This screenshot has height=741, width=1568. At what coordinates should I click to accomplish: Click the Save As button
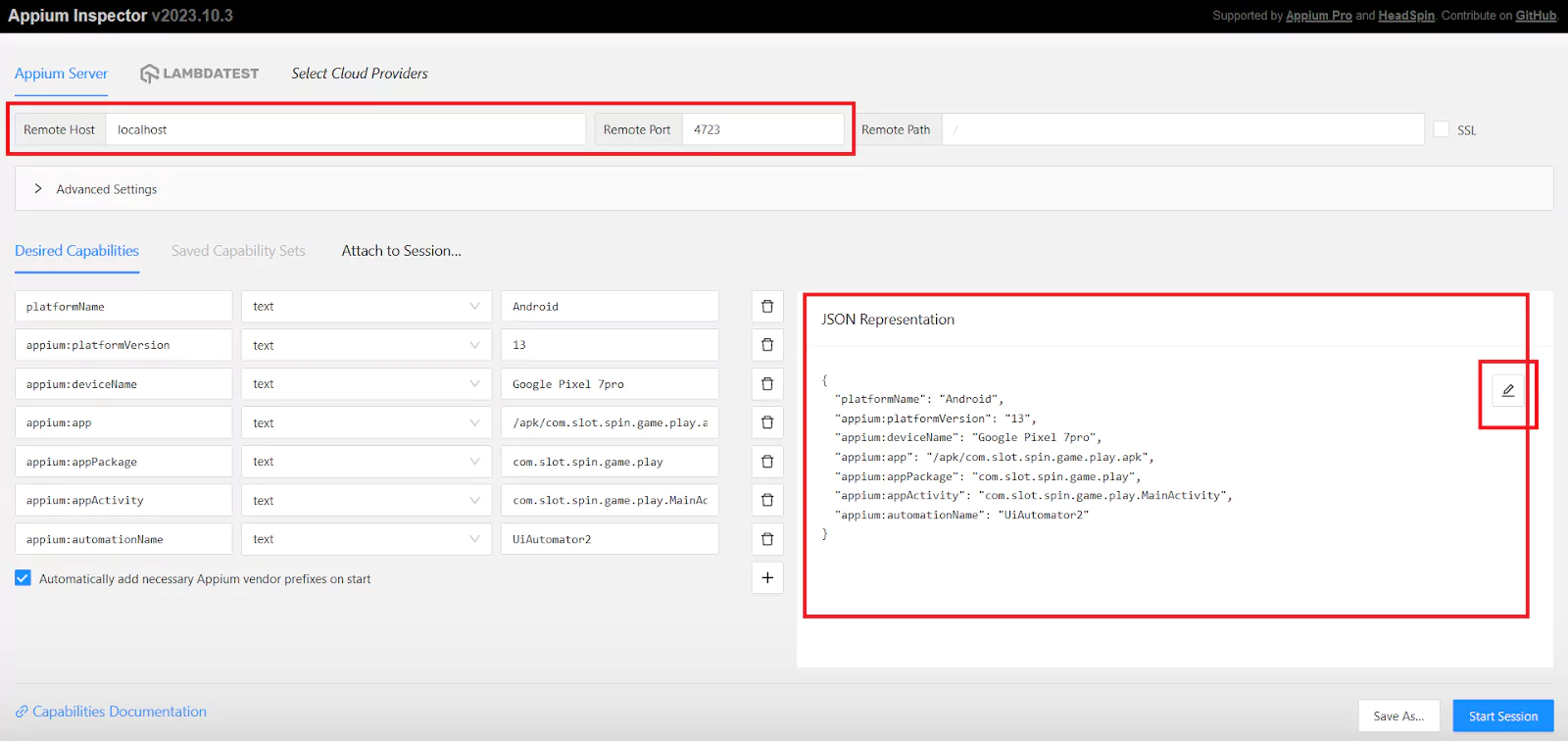[x=1398, y=716]
